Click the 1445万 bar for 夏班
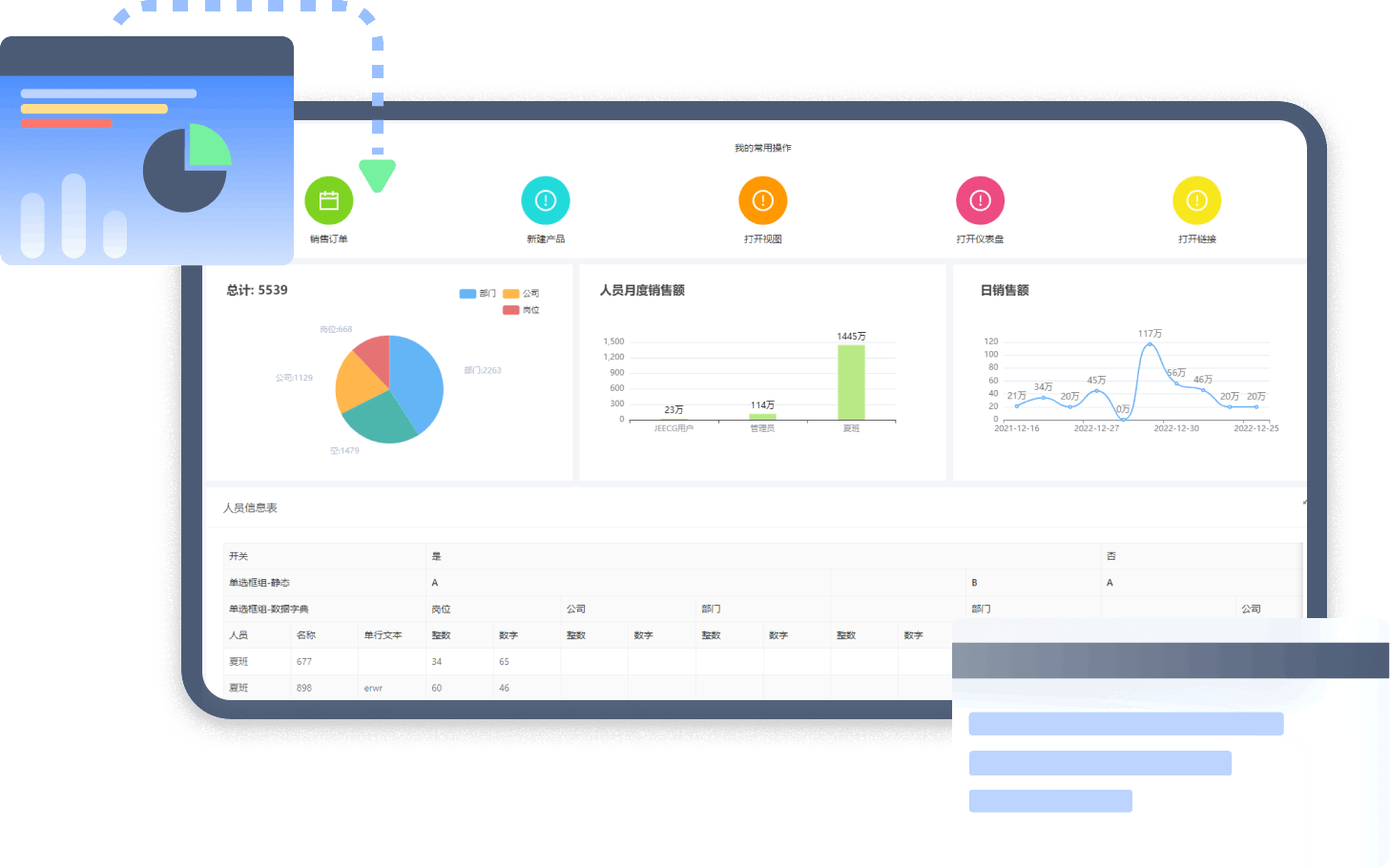The image size is (1390, 868). [x=851, y=382]
